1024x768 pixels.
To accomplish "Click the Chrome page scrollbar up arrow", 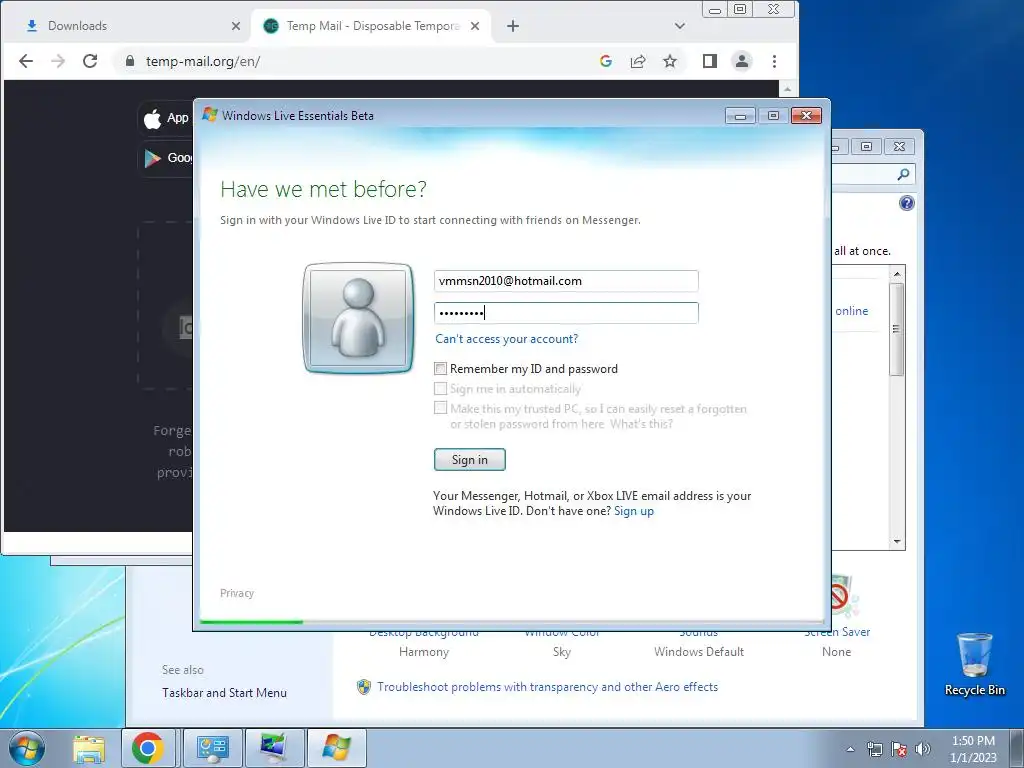I will [788, 89].
